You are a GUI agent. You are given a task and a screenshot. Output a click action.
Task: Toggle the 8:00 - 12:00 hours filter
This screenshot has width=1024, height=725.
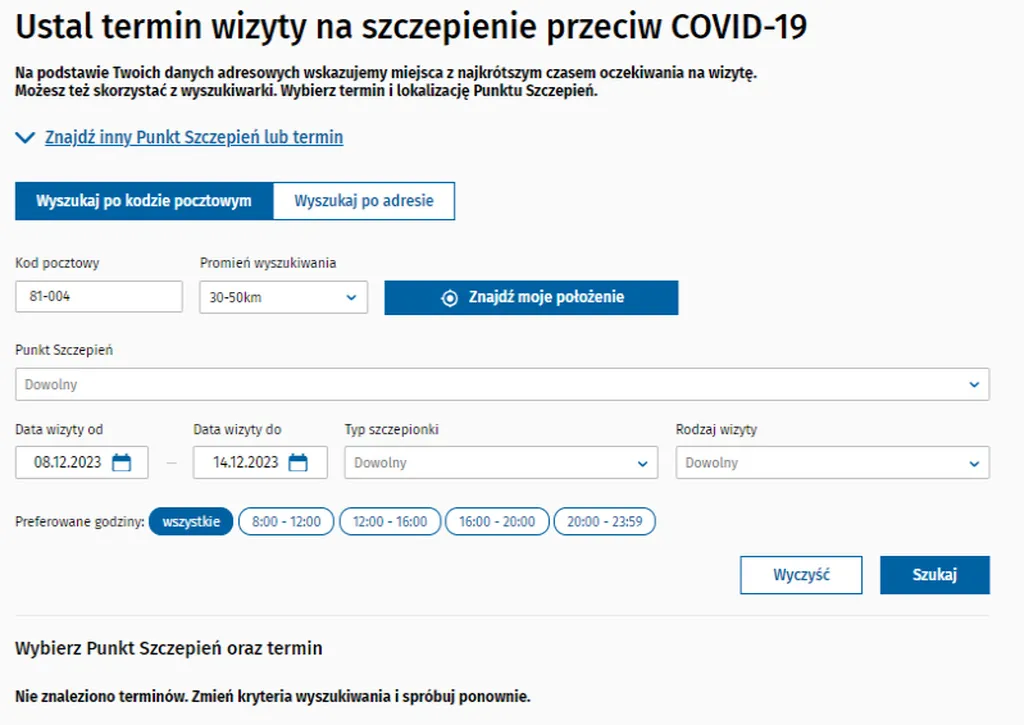pyautogui.click(x=286, y=521)
